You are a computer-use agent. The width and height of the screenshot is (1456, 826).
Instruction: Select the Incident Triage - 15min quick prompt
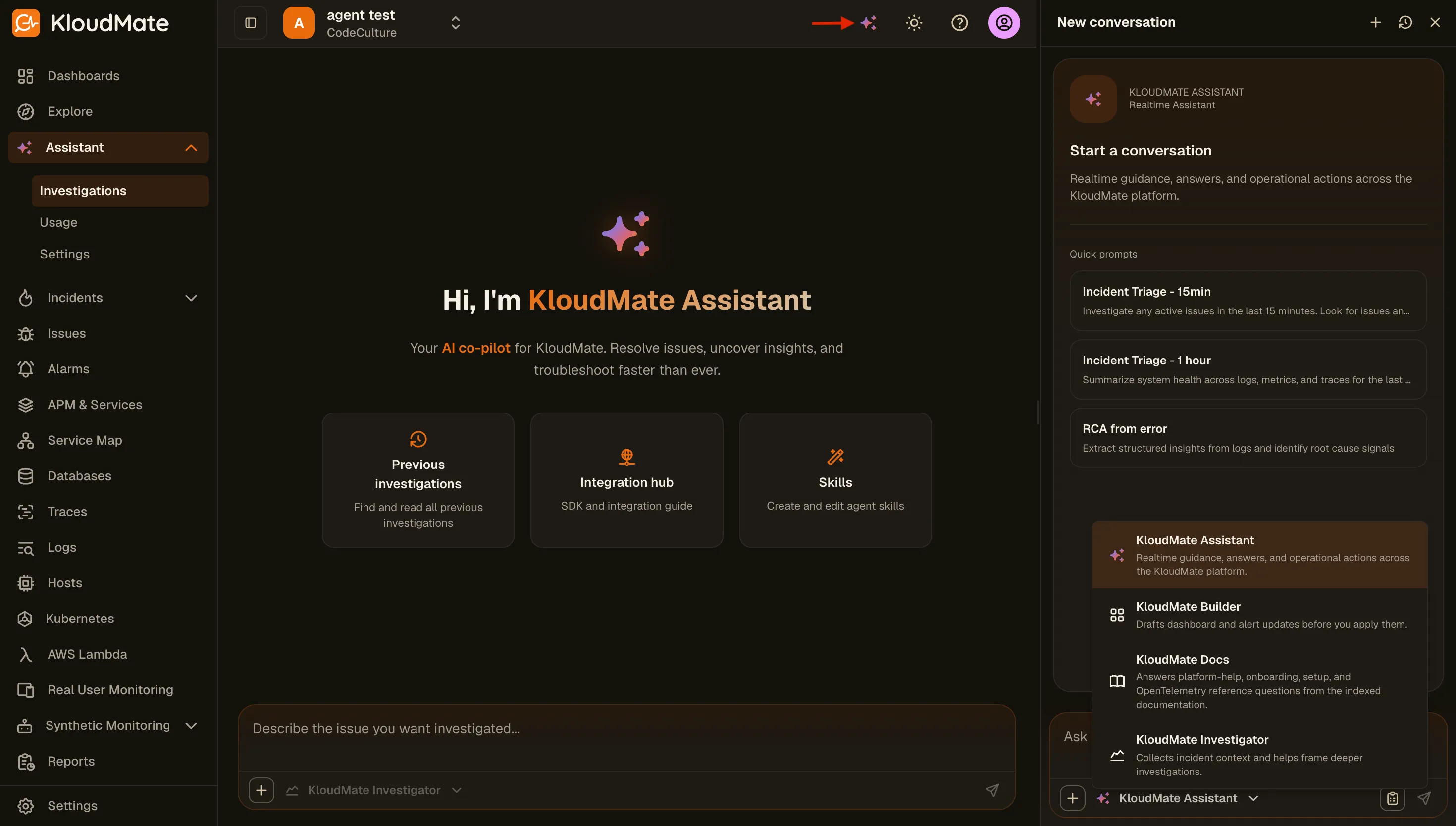click(1248, 301)
